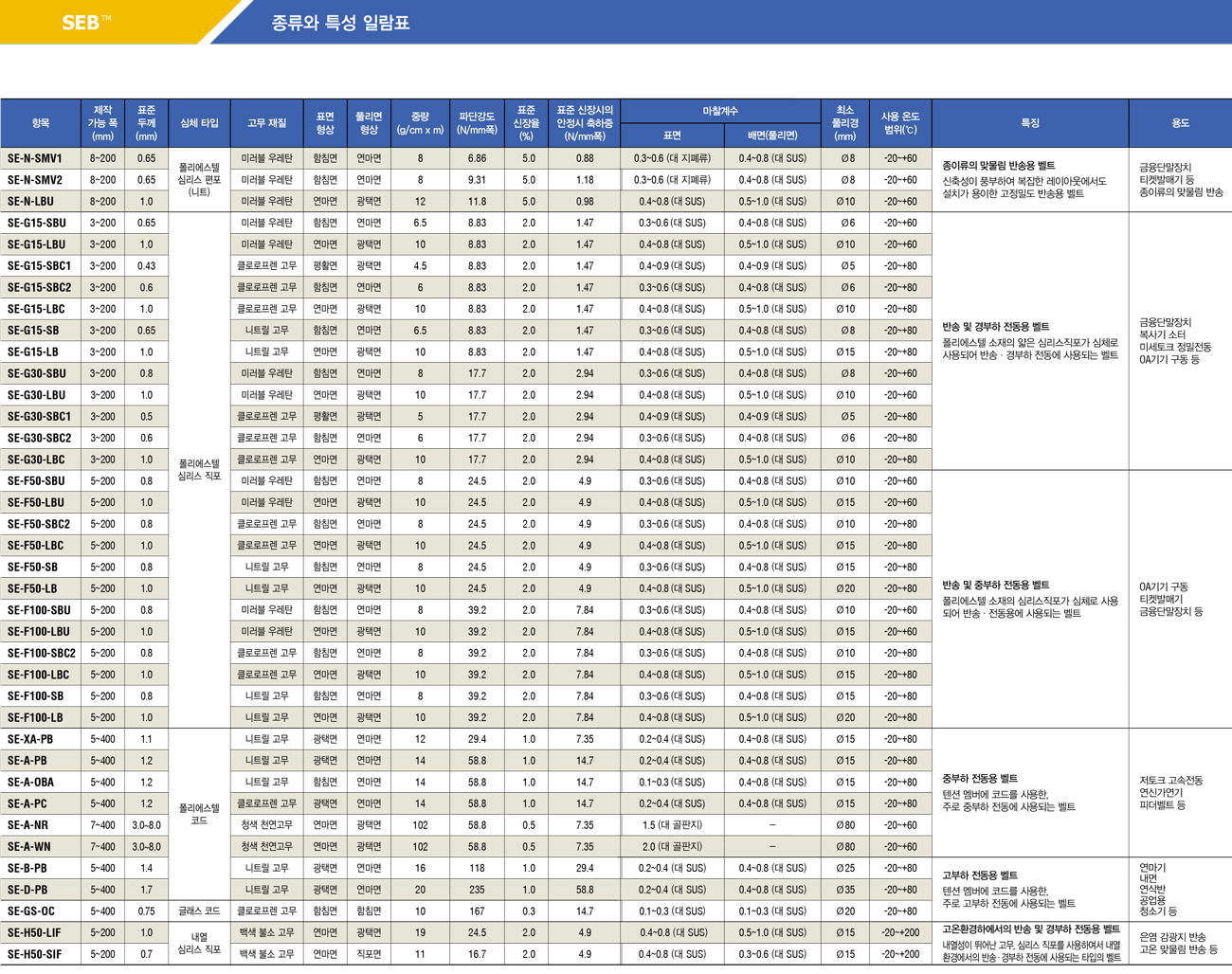Click the 2.0 (대 골판지) friction cell

pyautogui.click(x=672, y=847)
